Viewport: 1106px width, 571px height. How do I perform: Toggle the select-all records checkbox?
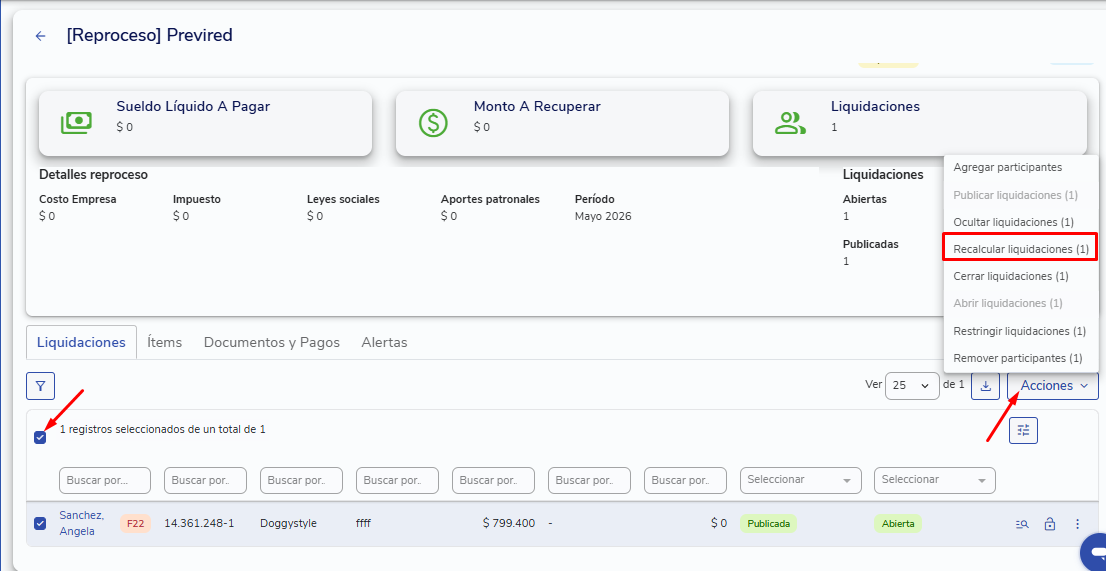click(x=40, y=438)
